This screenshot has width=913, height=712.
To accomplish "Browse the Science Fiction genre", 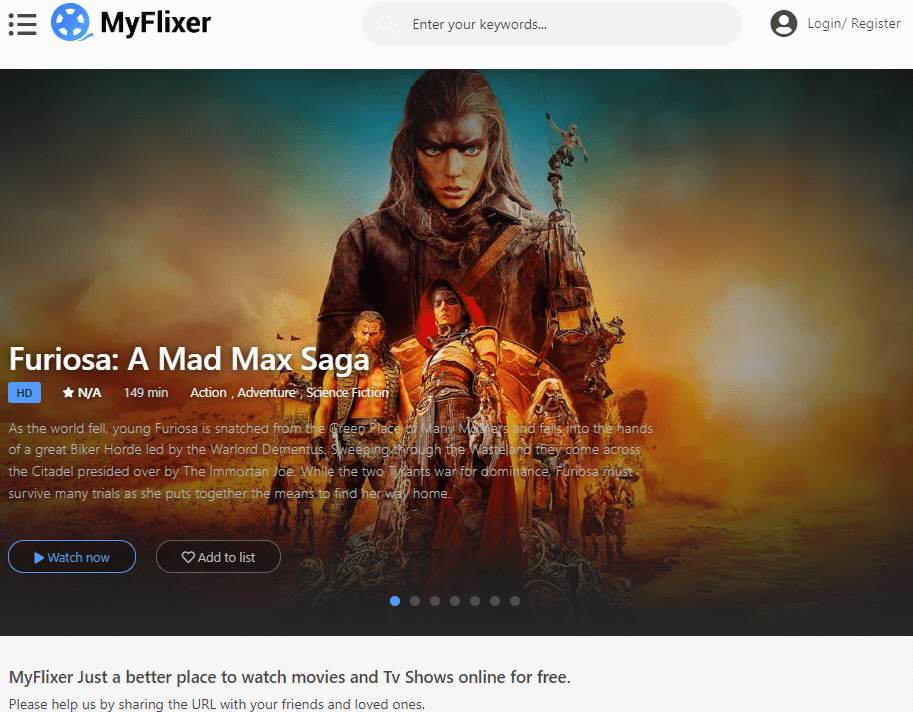I will point(347,393).
